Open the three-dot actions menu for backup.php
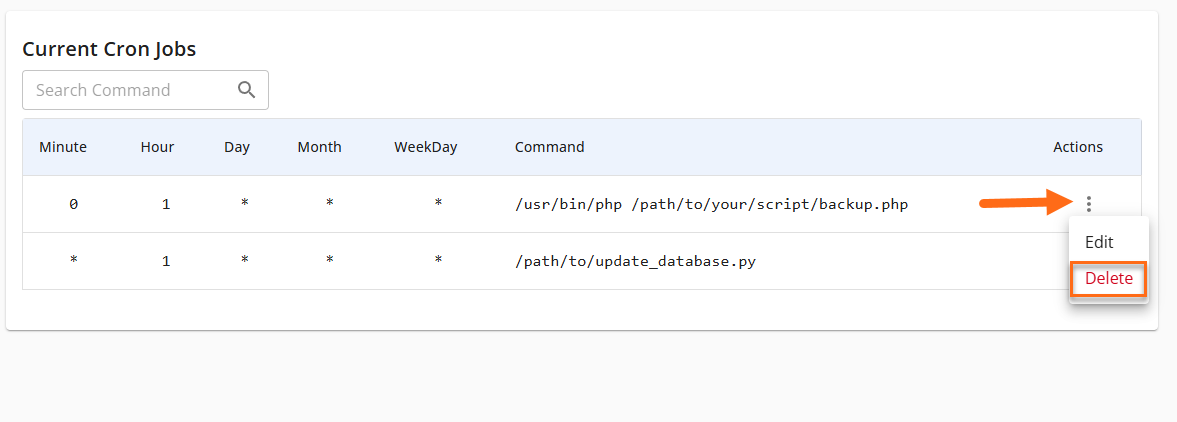Image resolution: width=1177 pixels, height=422 pixels. [x=1088, y=204]
